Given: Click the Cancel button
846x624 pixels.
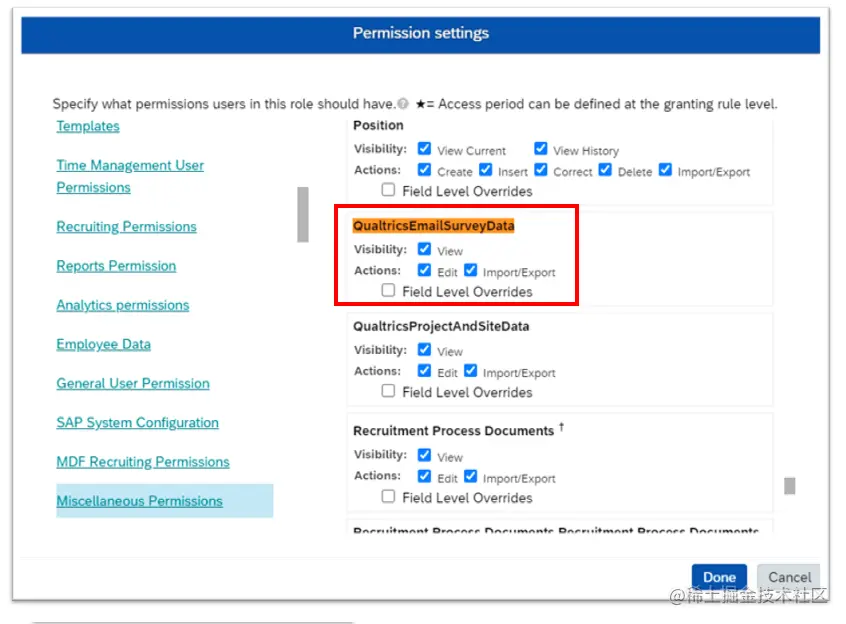Looking at the screenshot, I should pyautogui.click(x=789, y=577).
